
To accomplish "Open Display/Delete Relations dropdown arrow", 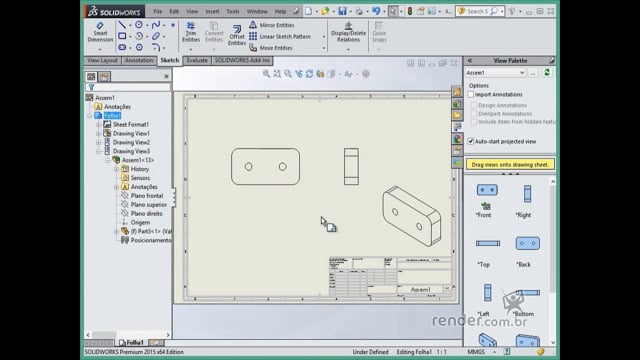I will (348, 49).
